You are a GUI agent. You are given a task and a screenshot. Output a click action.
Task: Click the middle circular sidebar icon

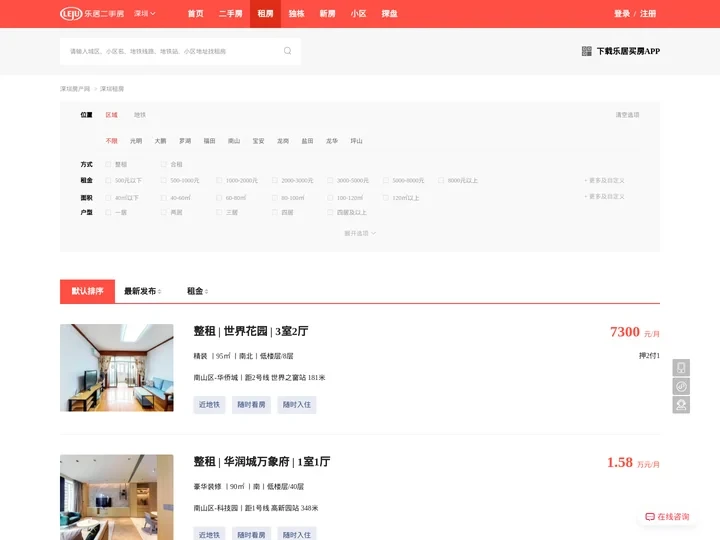681,386
